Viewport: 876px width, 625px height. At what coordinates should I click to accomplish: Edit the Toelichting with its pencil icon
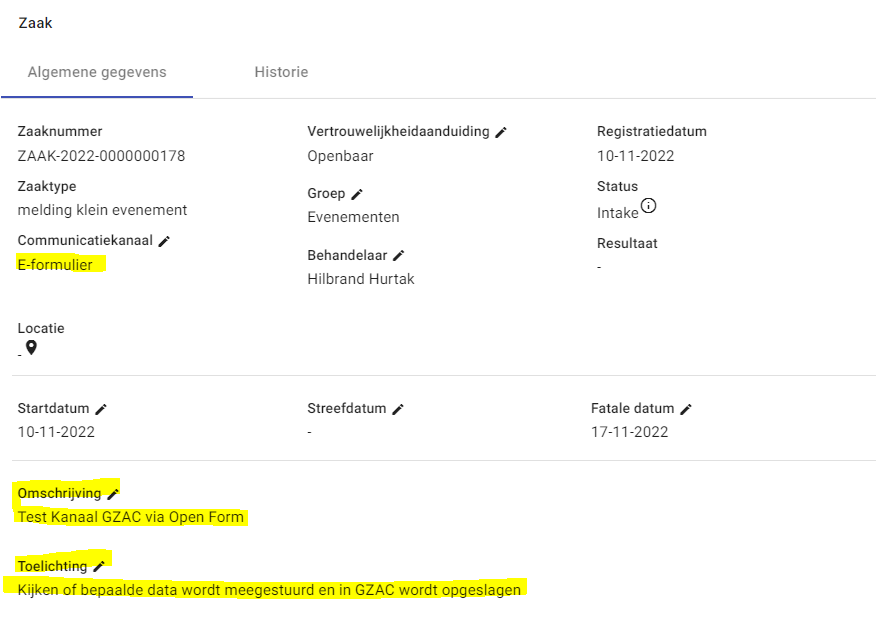click(x=98, y=564)
